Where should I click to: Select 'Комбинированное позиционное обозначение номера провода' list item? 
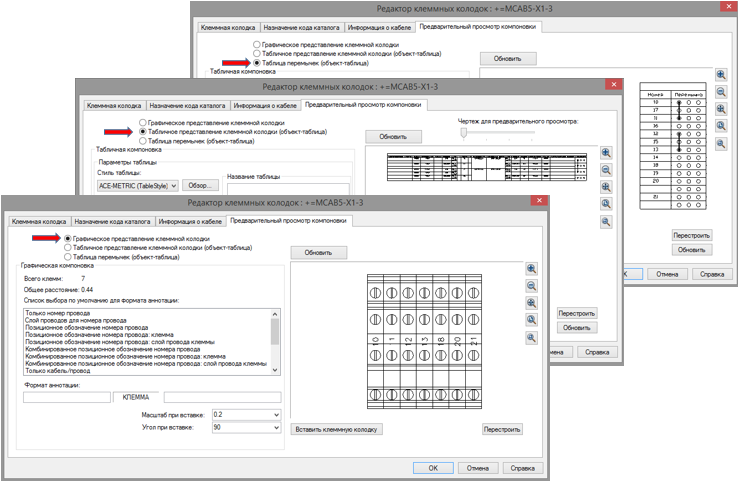[x=113, y=349]
